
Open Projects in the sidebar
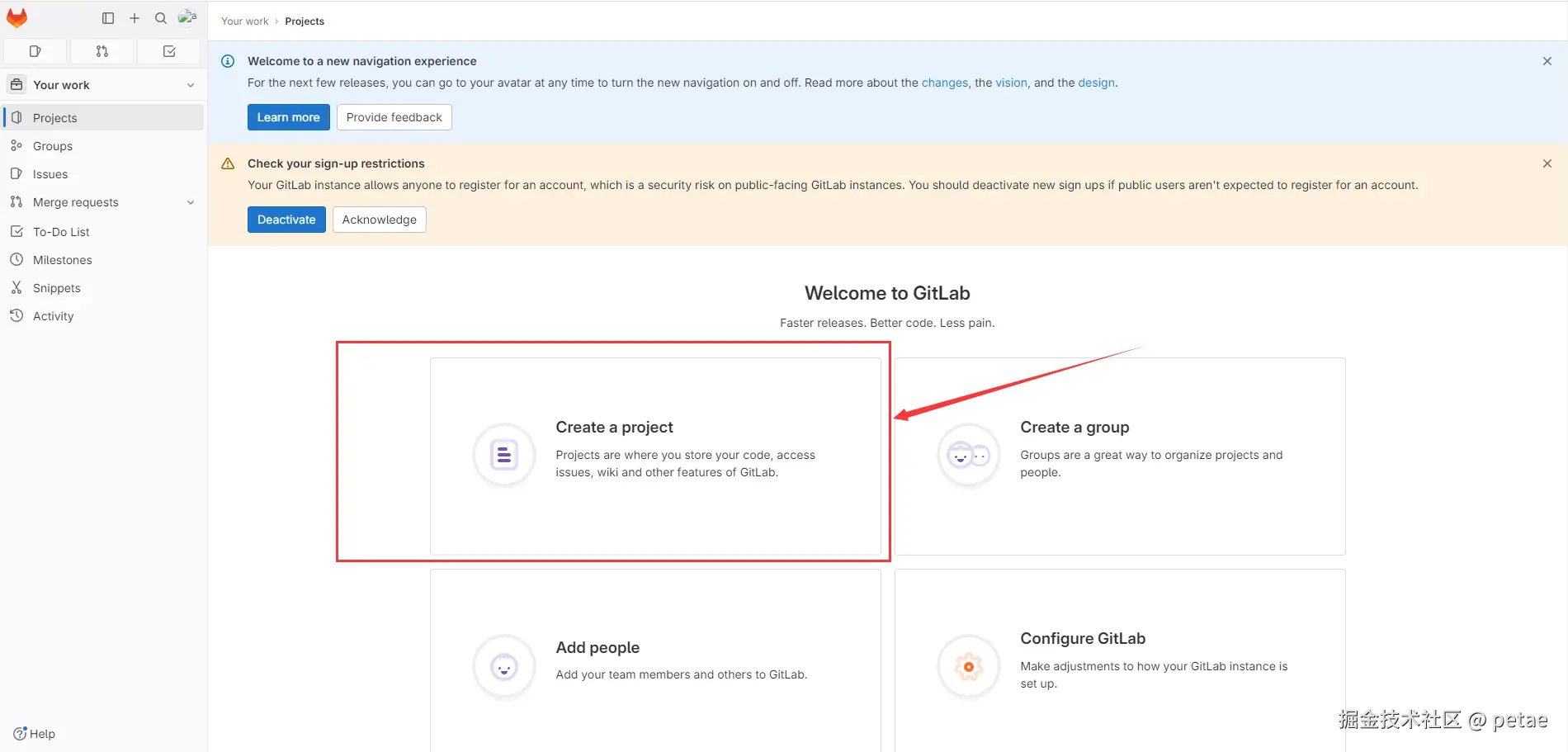coord(104,118)
